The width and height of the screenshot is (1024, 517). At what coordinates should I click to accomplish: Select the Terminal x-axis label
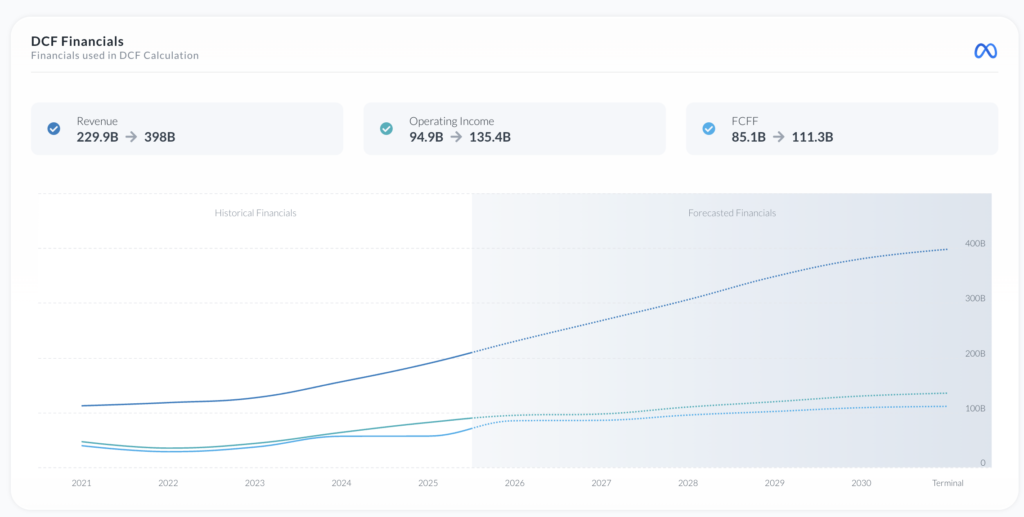tap(947, 483)
